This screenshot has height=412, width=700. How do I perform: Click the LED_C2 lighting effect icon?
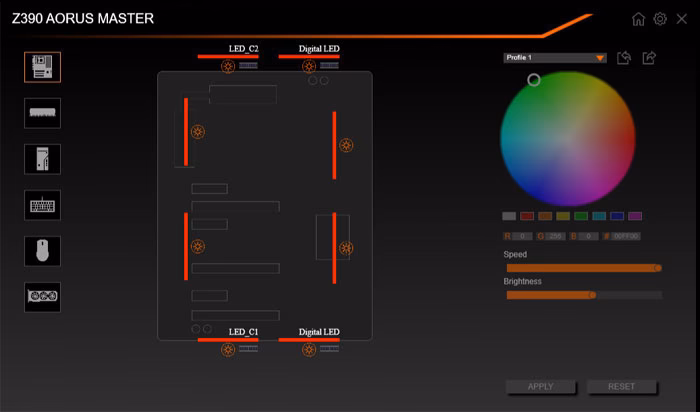pos(228,67)
